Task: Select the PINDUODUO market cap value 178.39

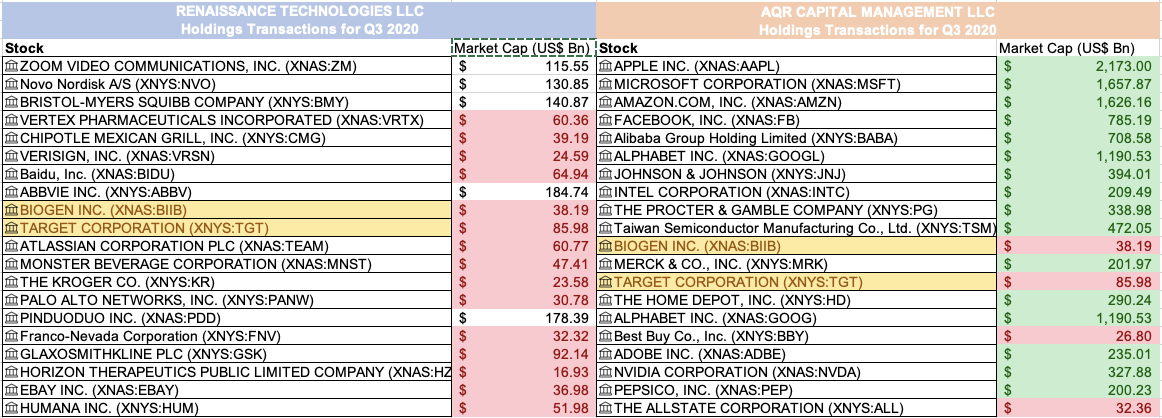Action: click(524, 318)
